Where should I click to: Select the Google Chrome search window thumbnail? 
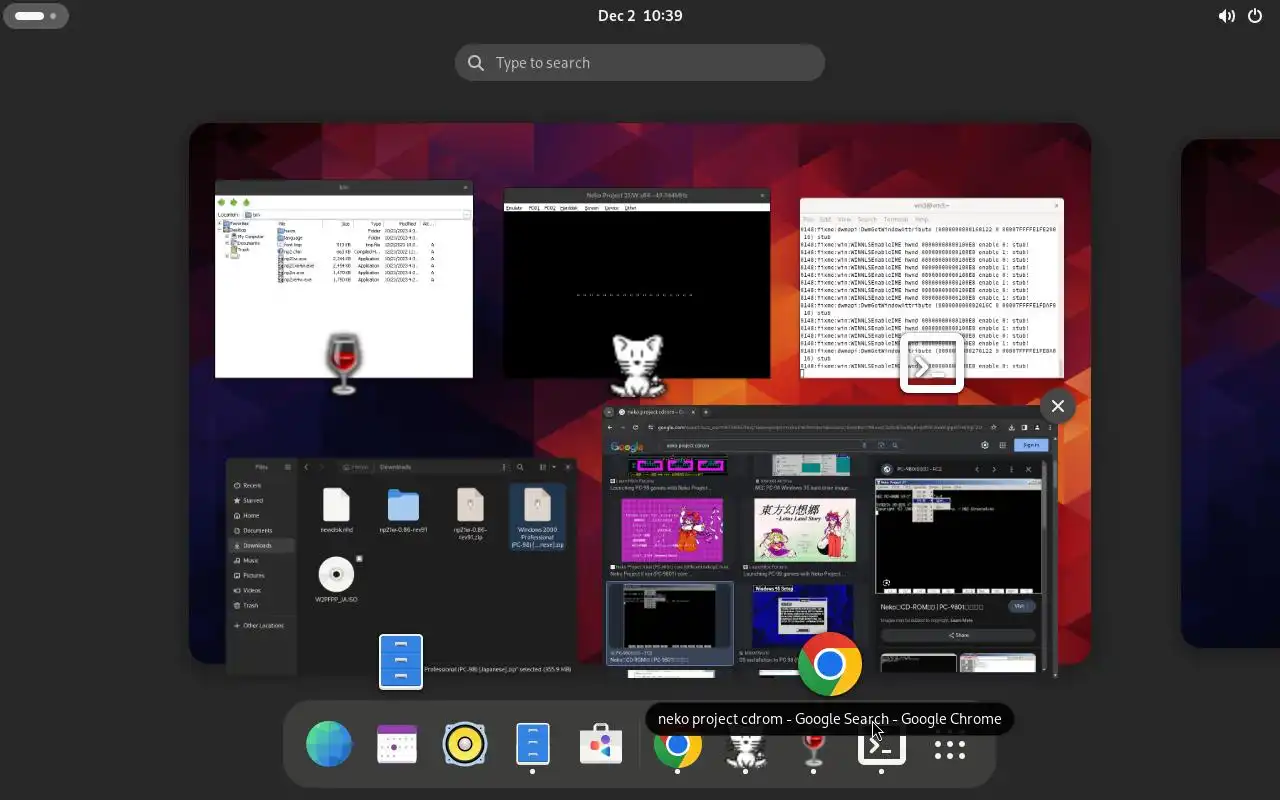click(x=830, y=540)
